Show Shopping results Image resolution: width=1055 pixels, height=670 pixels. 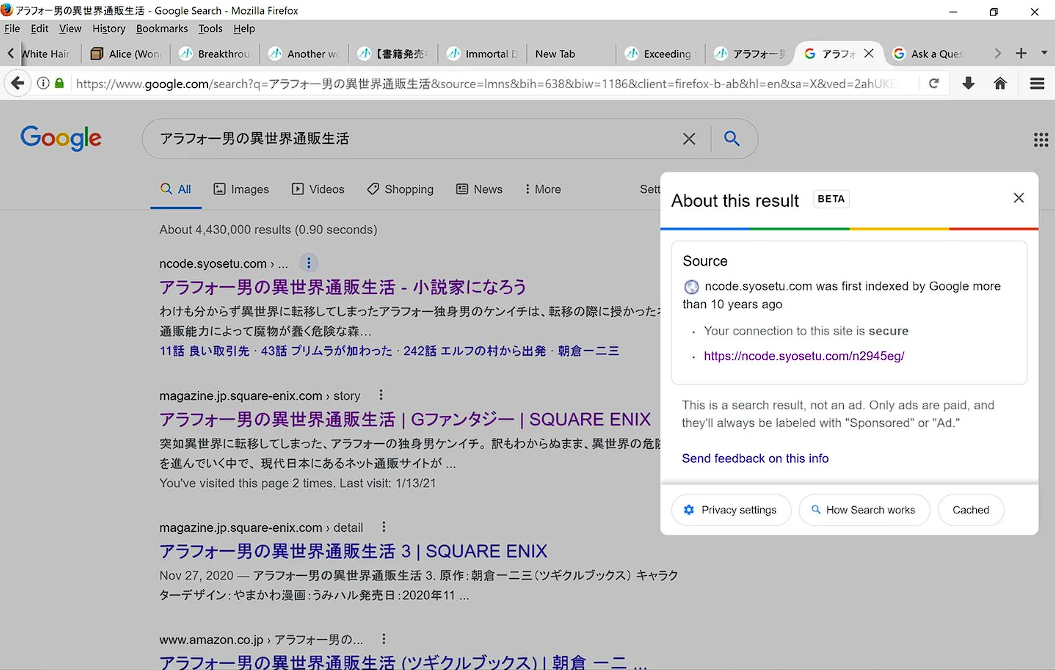(400, 190)
